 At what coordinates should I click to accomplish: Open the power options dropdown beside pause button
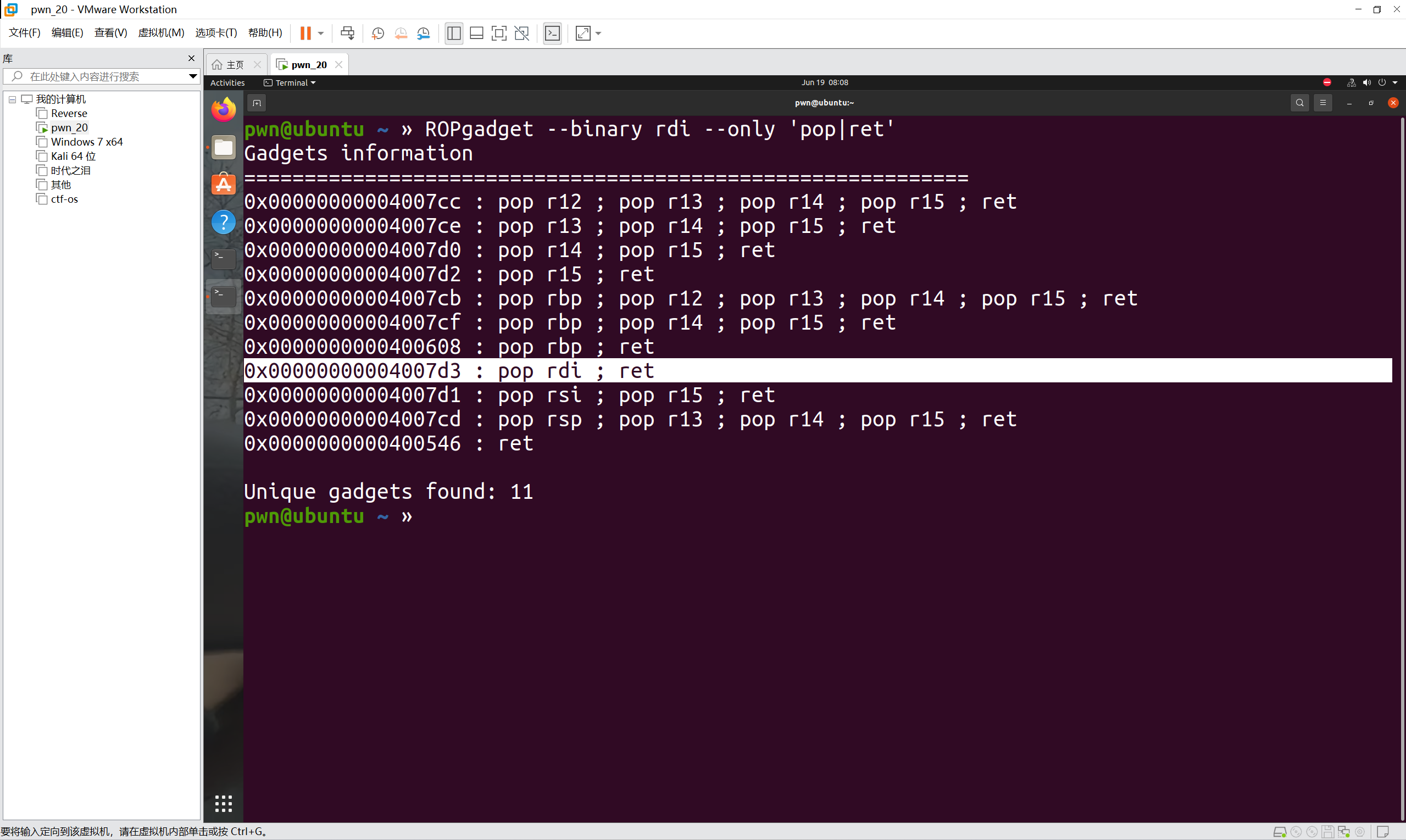[321, 34]
